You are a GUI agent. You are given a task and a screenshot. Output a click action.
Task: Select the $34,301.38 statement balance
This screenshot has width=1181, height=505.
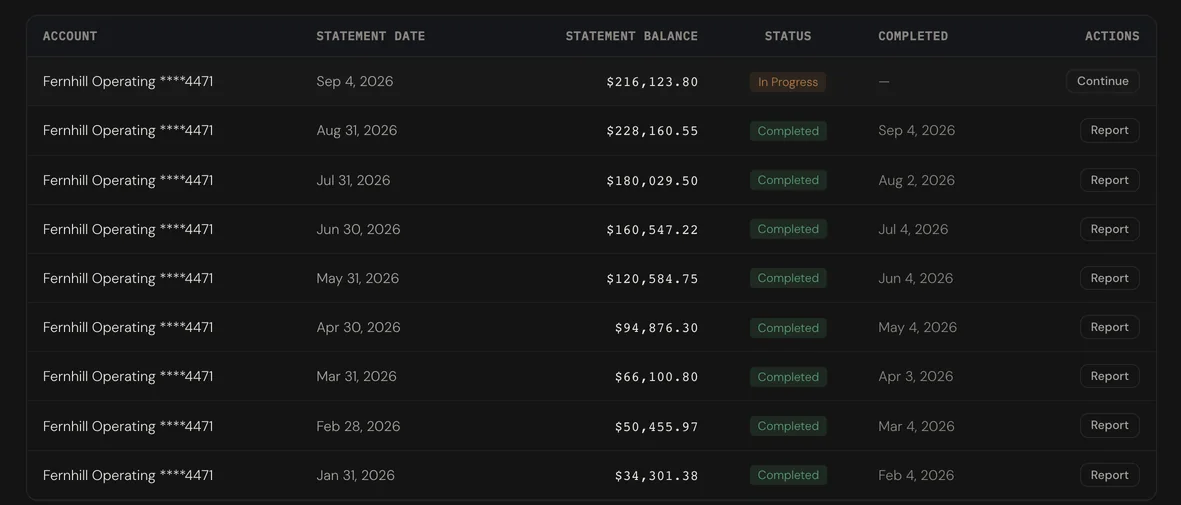coord(657,476)
